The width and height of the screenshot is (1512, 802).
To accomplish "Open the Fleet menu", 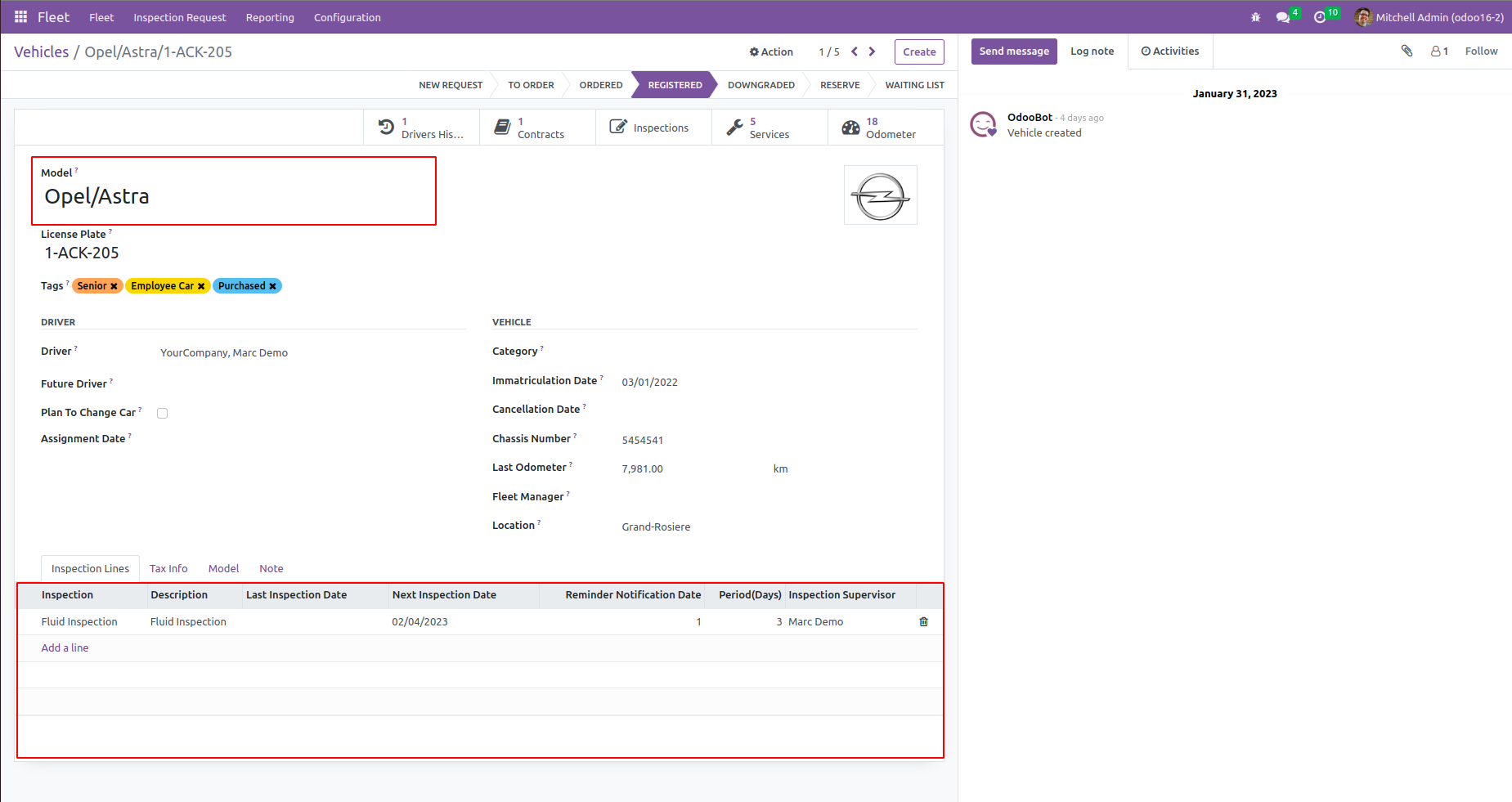I will (x=101, y=17).
